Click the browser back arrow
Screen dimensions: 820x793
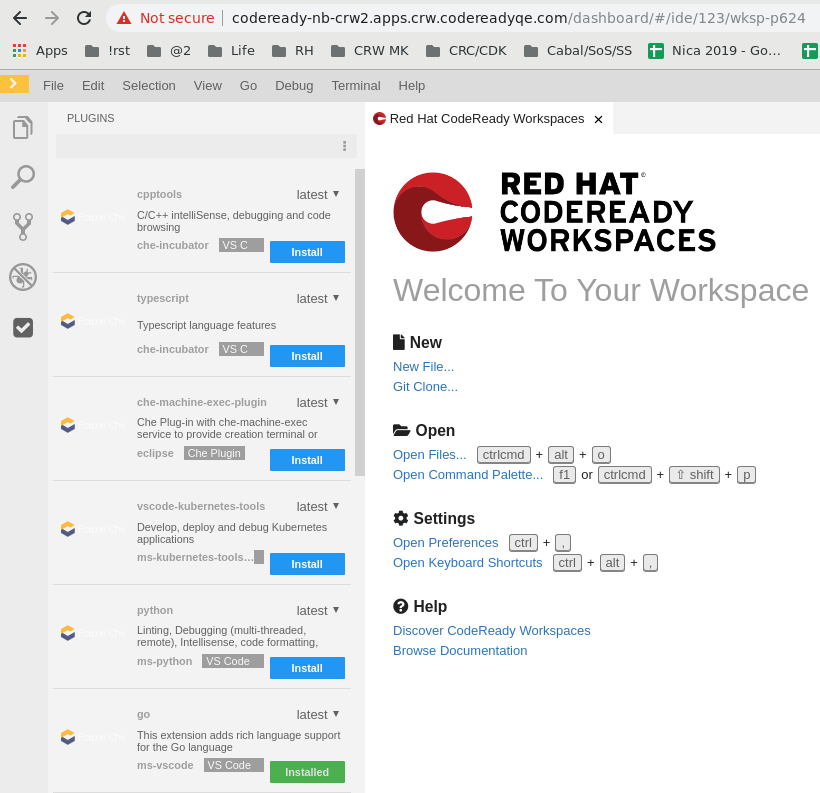coord(20,18)
